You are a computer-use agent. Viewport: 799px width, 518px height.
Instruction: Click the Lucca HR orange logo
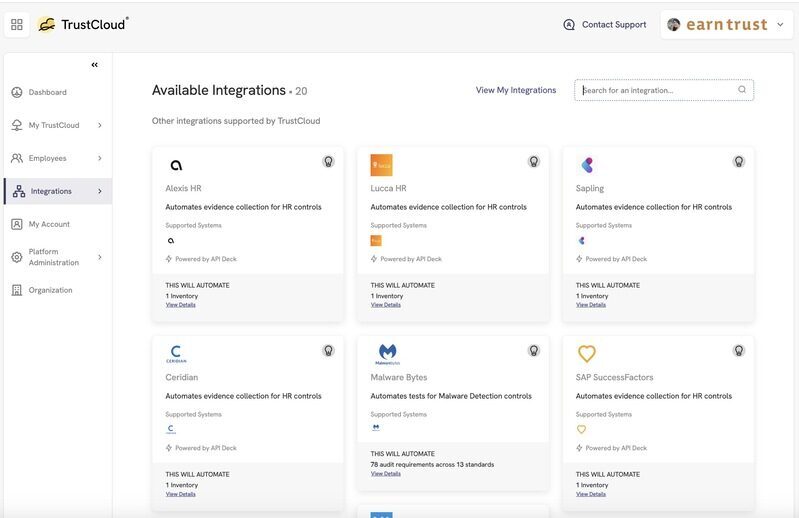381,165
